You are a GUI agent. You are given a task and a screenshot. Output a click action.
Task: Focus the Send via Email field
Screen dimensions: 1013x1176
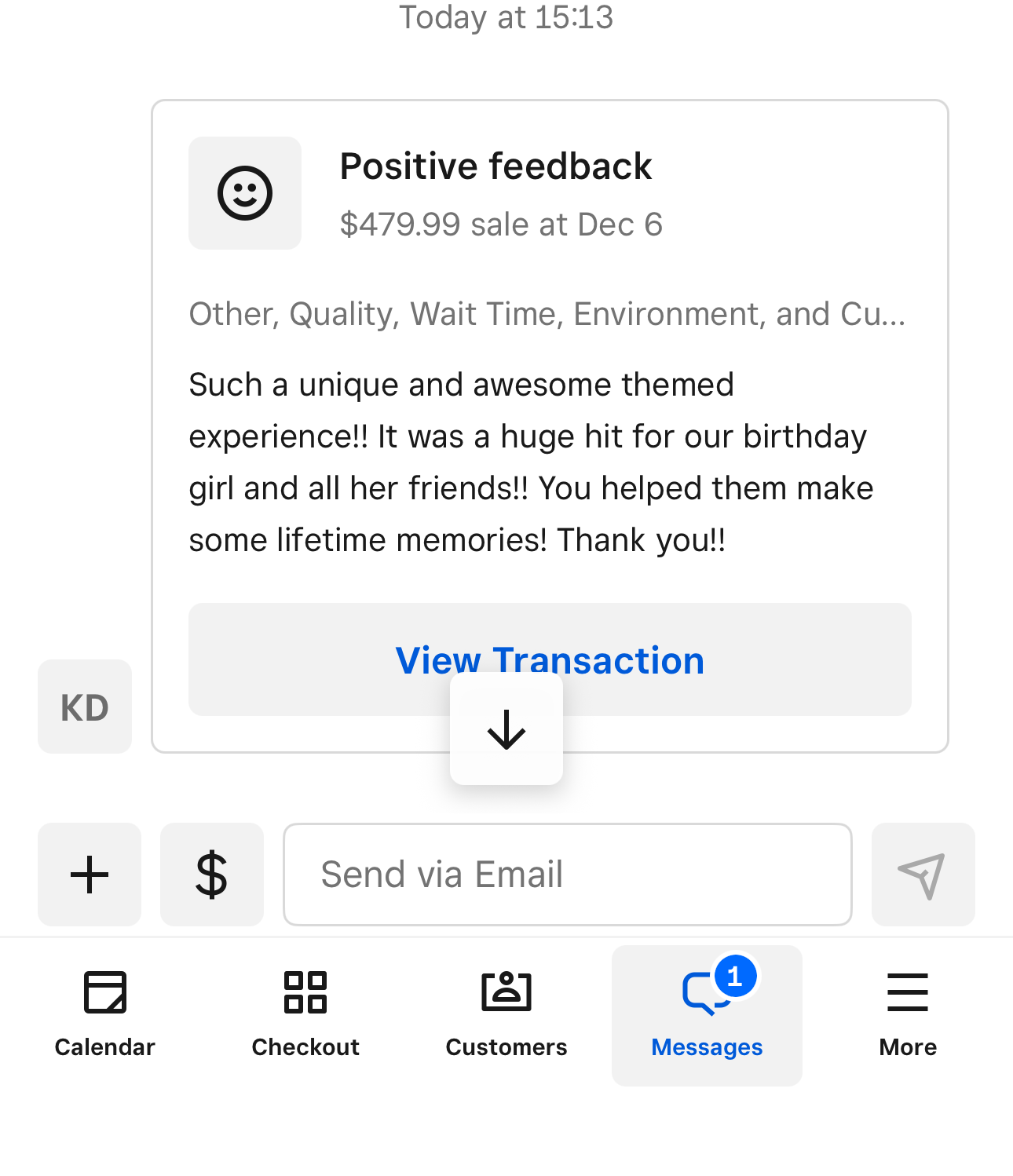tap(568, 875)
